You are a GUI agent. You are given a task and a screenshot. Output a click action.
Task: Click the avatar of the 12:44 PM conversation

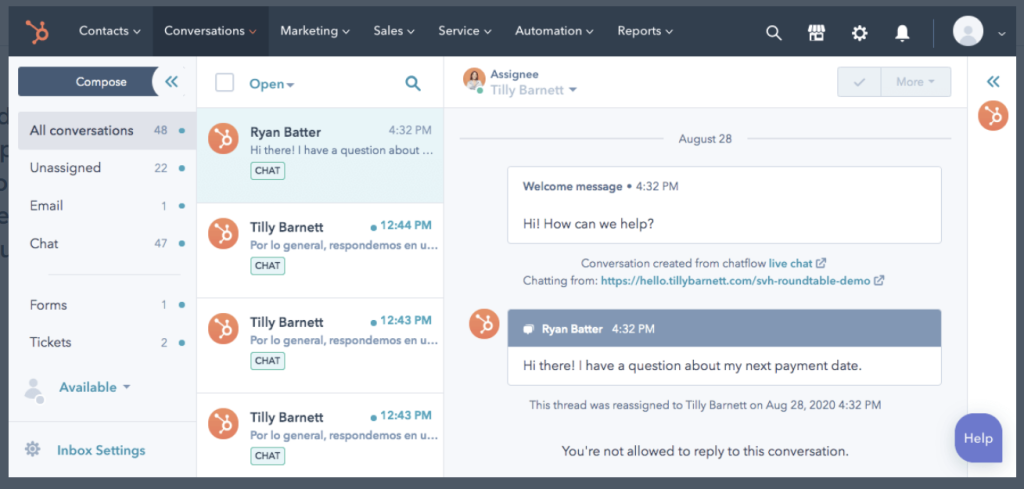(x=223, y=233)
